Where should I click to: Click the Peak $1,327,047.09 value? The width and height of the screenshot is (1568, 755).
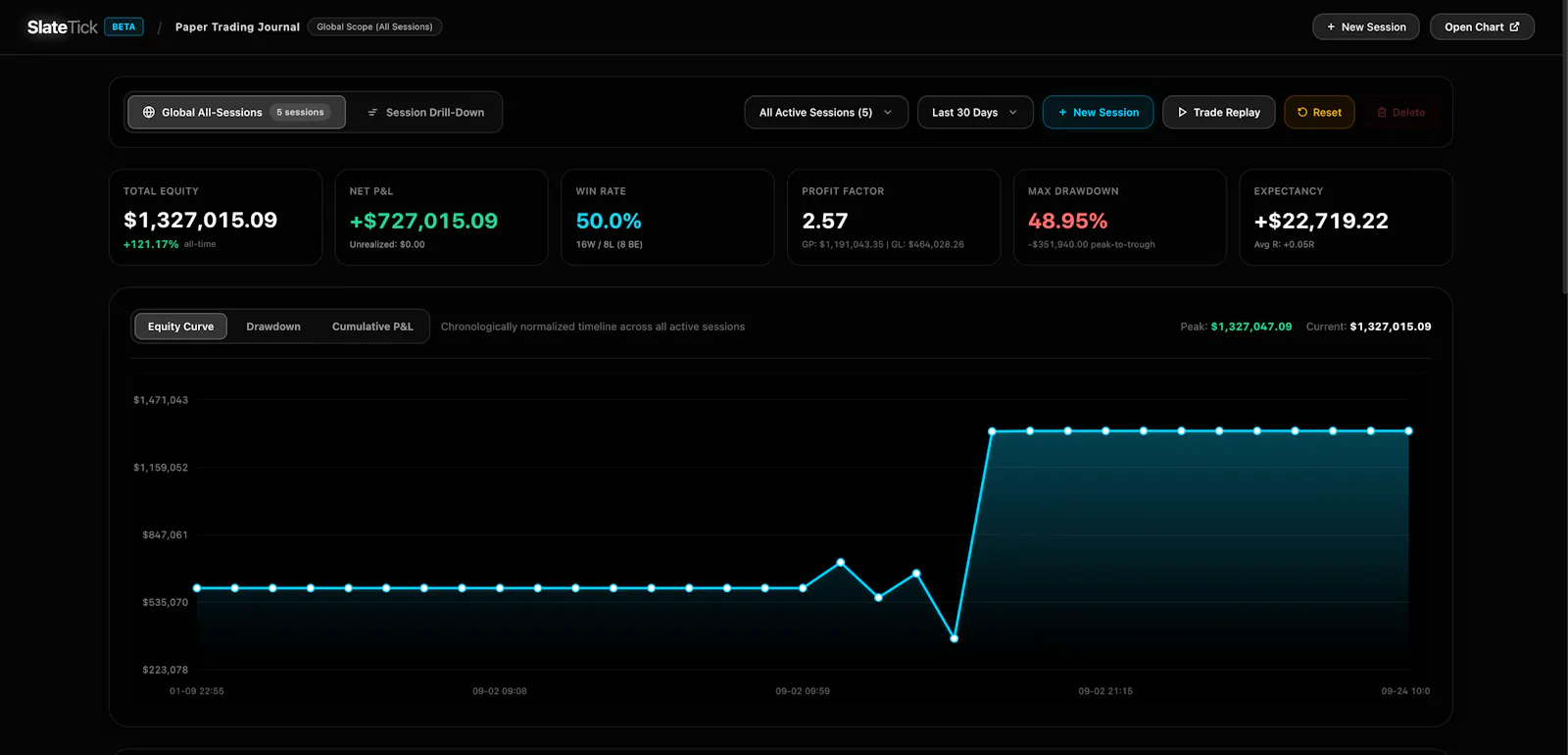click(x=1251, y=327)
